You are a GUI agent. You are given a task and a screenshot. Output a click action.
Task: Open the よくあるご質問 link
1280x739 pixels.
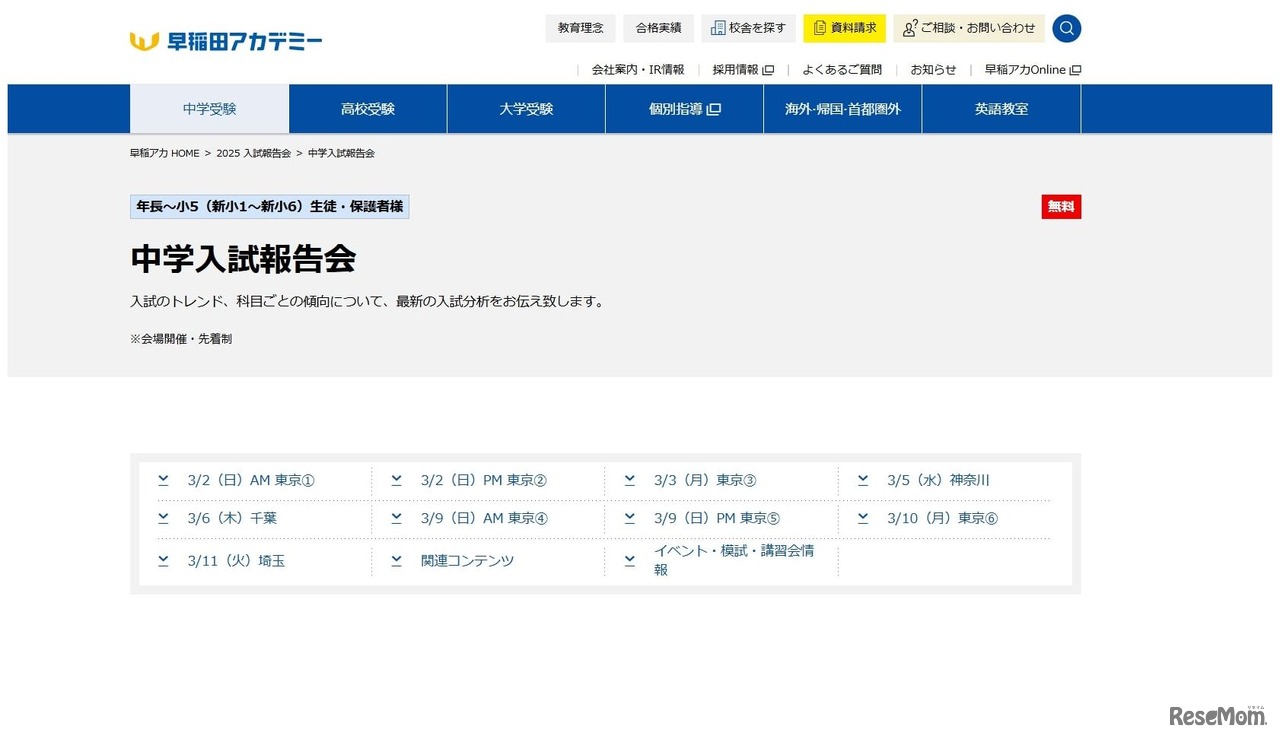coord(842,70)
